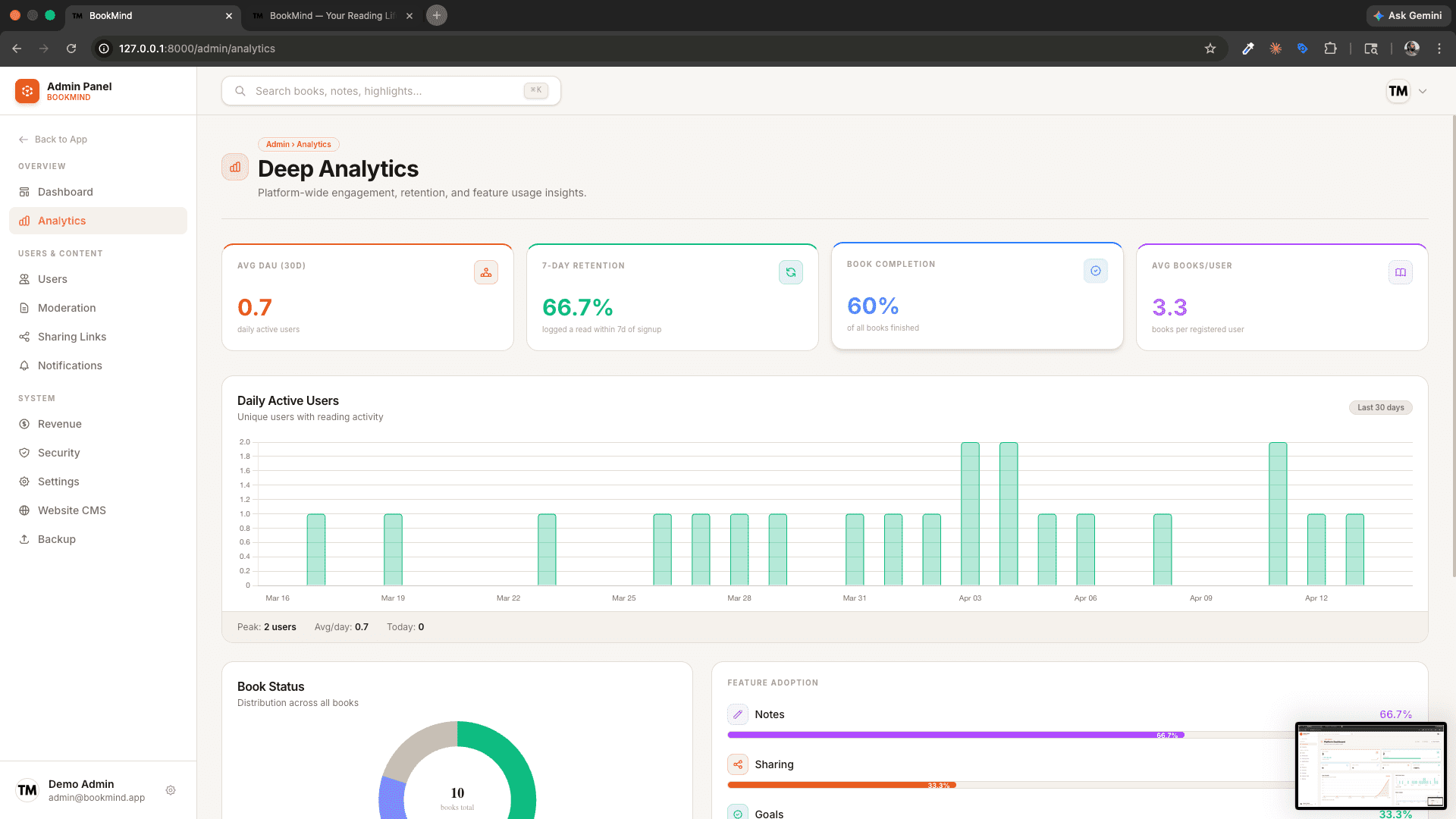Focus the search books, notes, highlights field
Screen dimensions: 1456x819
pyautogui.click(x=391, y=91)
